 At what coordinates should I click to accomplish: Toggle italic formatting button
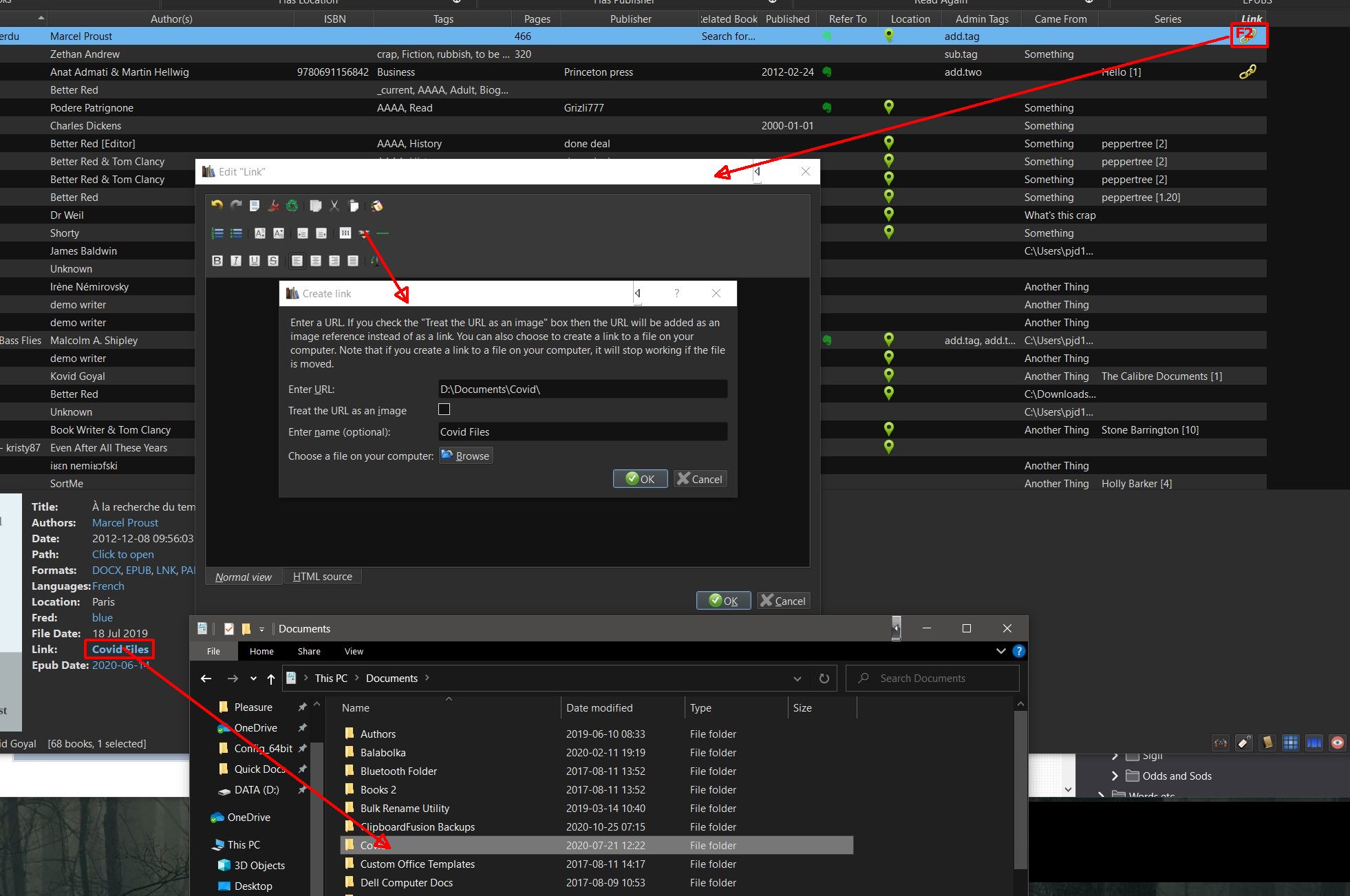point(236,261)
